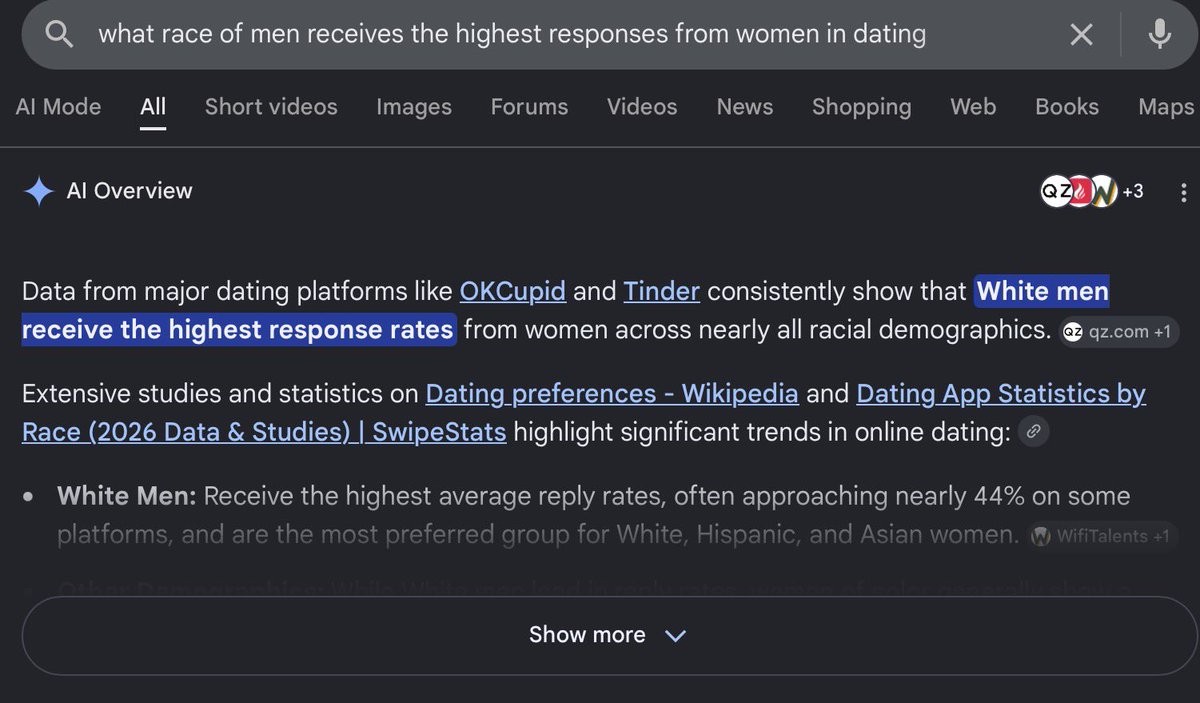The height and width of the screenshot is (703, 1200).
Task: Switch to Forums tab
Action: pos(529,107)
